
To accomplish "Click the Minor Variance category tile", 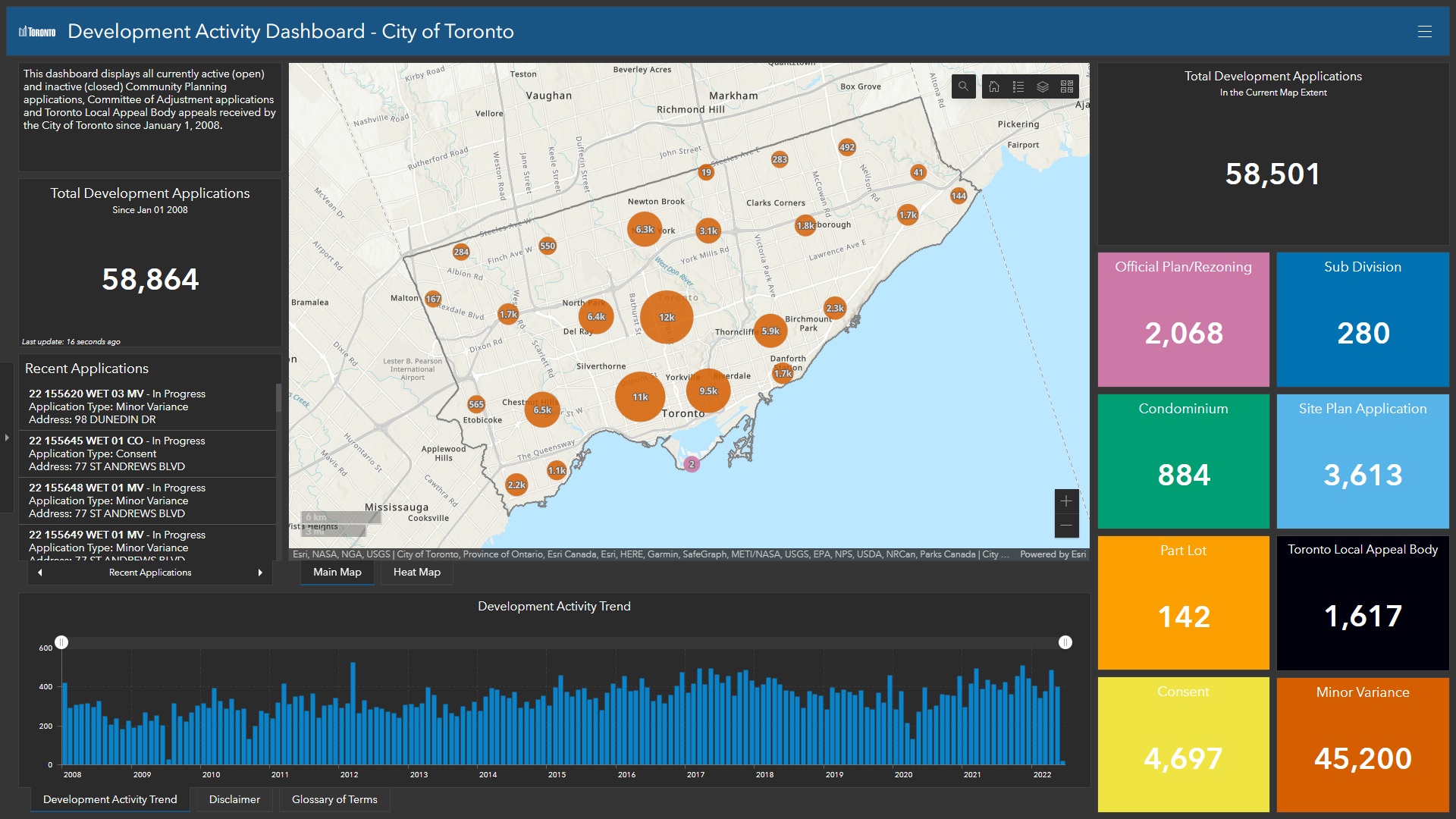I will pyautogui.click(x=1363, y=745).
